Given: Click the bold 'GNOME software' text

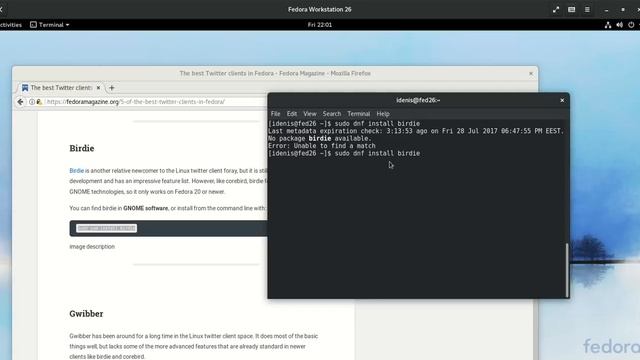Looking at the screenshot, I should [x=146, y=208].
